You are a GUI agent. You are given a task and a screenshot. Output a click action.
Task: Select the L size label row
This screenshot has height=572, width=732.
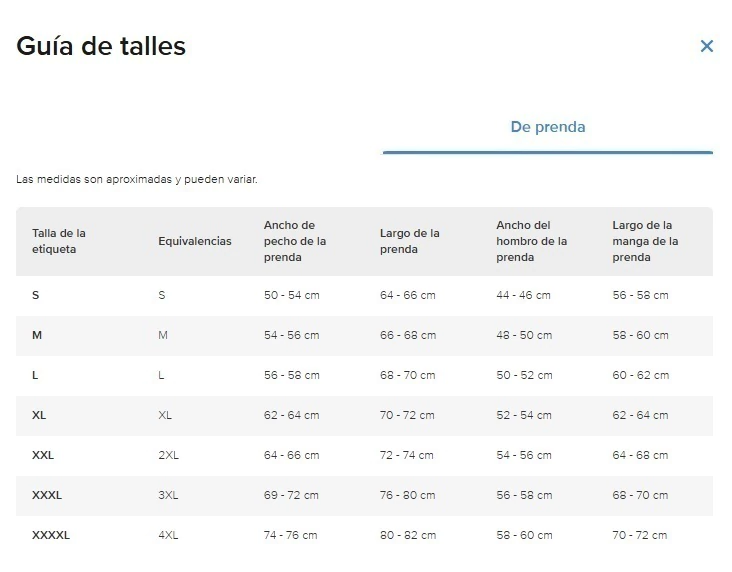point(36,375)
